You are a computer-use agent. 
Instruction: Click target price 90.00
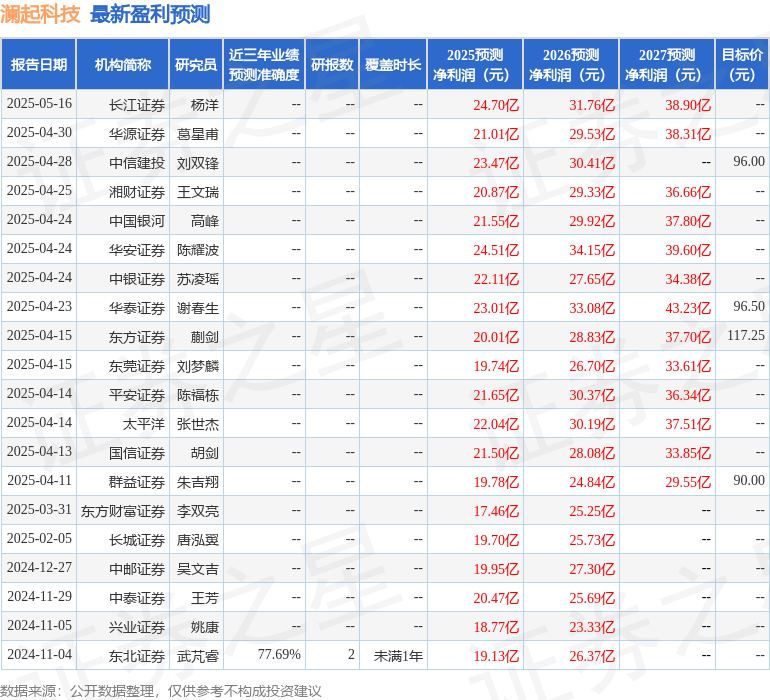[x=749, y=480]
